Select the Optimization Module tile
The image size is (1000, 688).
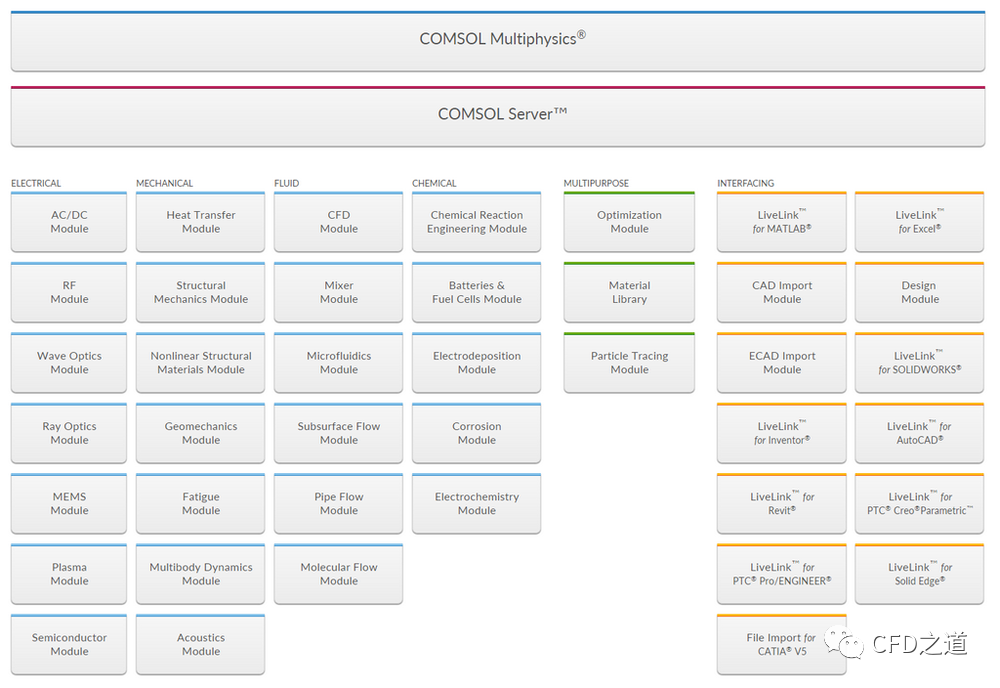click(x=629, y=222)
